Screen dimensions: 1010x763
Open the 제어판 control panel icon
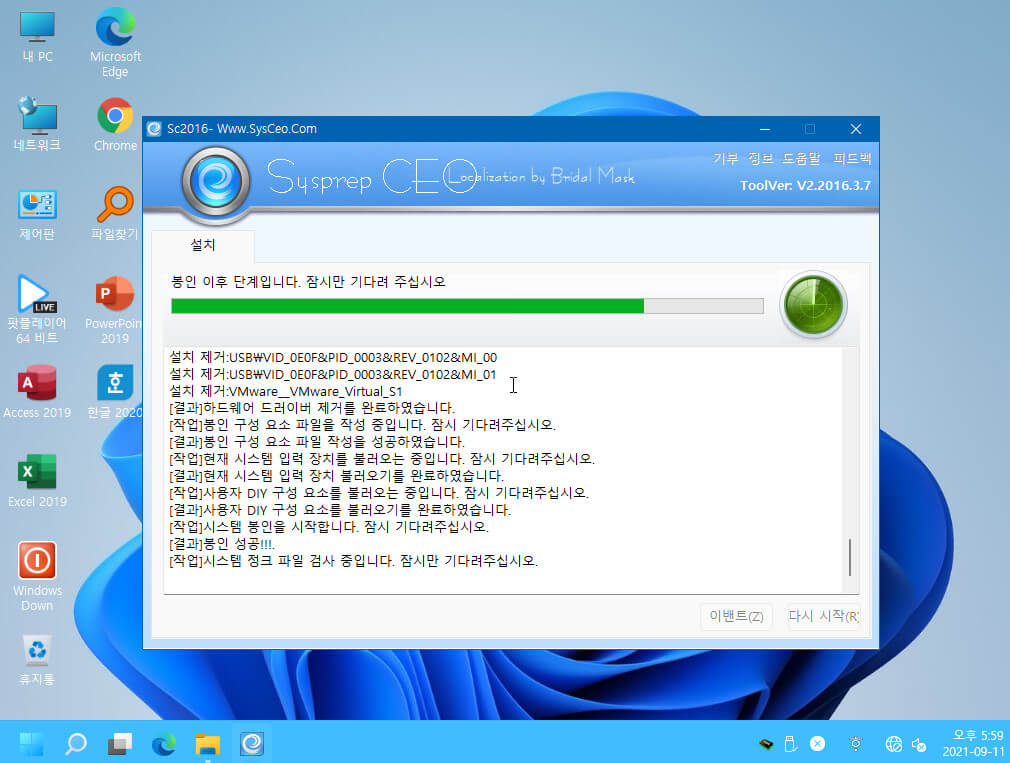(37, 214)
